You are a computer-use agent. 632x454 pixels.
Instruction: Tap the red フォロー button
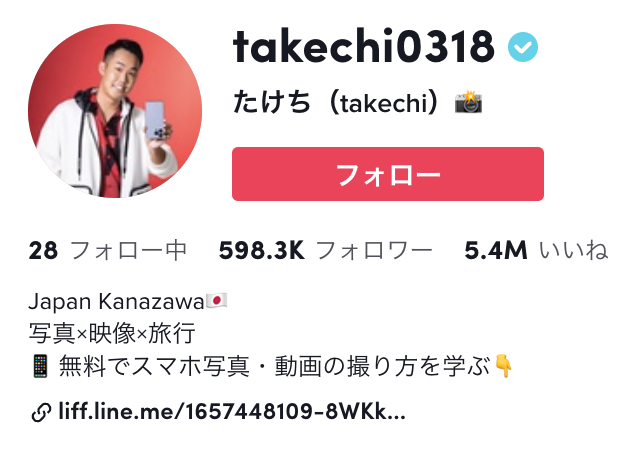click(388, 174)
